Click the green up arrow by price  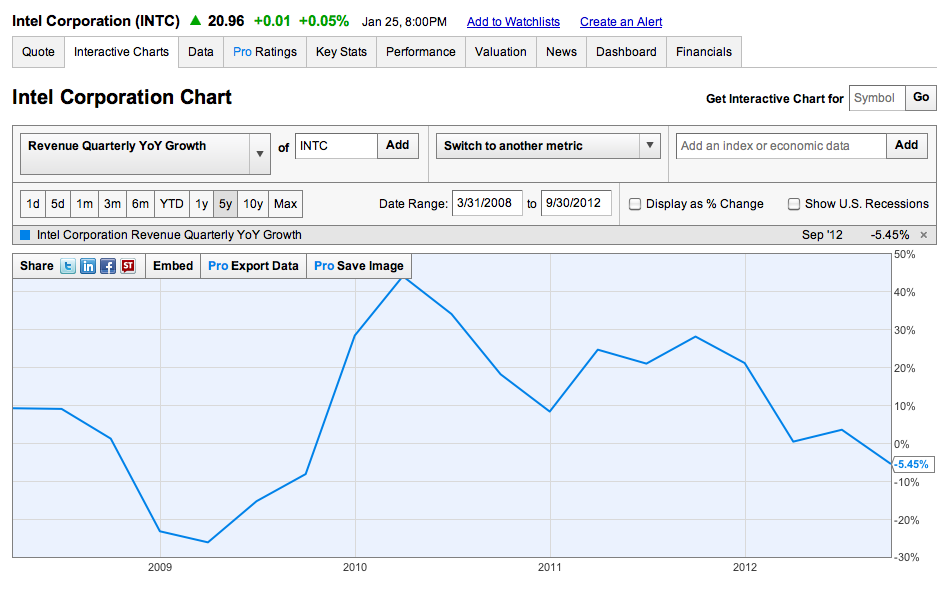point(195,21)
